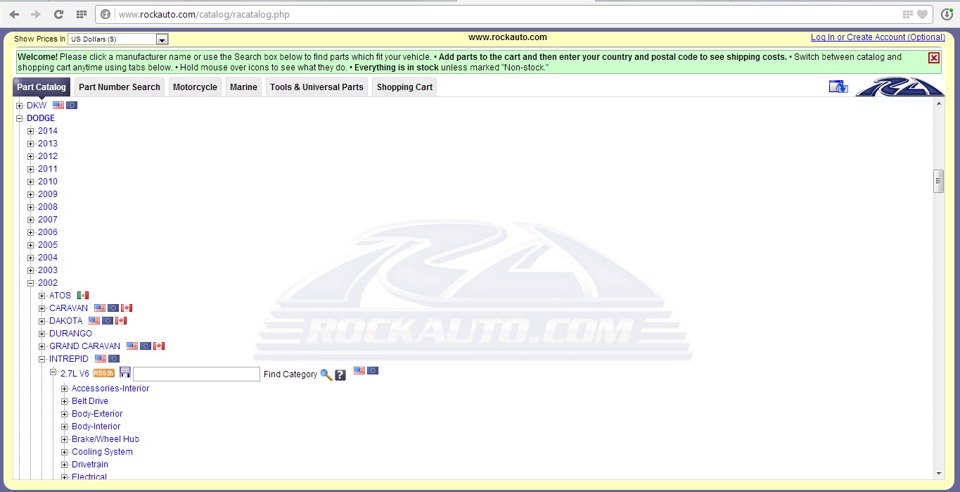Click the Find Category search input field
This screenshot has height=492, width=960.
coord(197,374)
